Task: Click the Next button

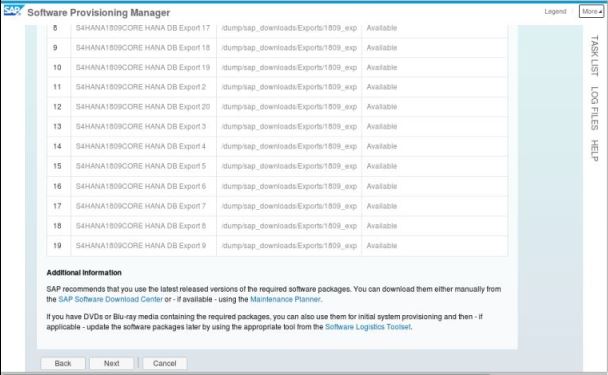Action: pos(112,363)
